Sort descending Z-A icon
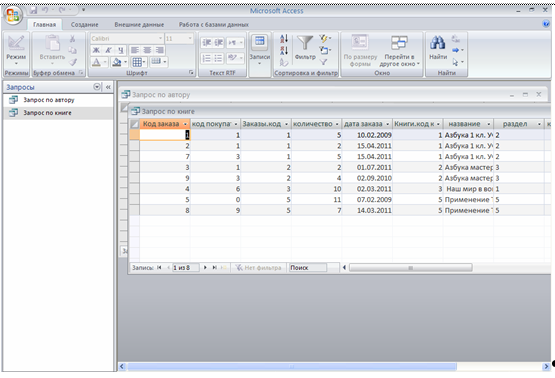The image size is (555, 378). click(x=284, y=50)
